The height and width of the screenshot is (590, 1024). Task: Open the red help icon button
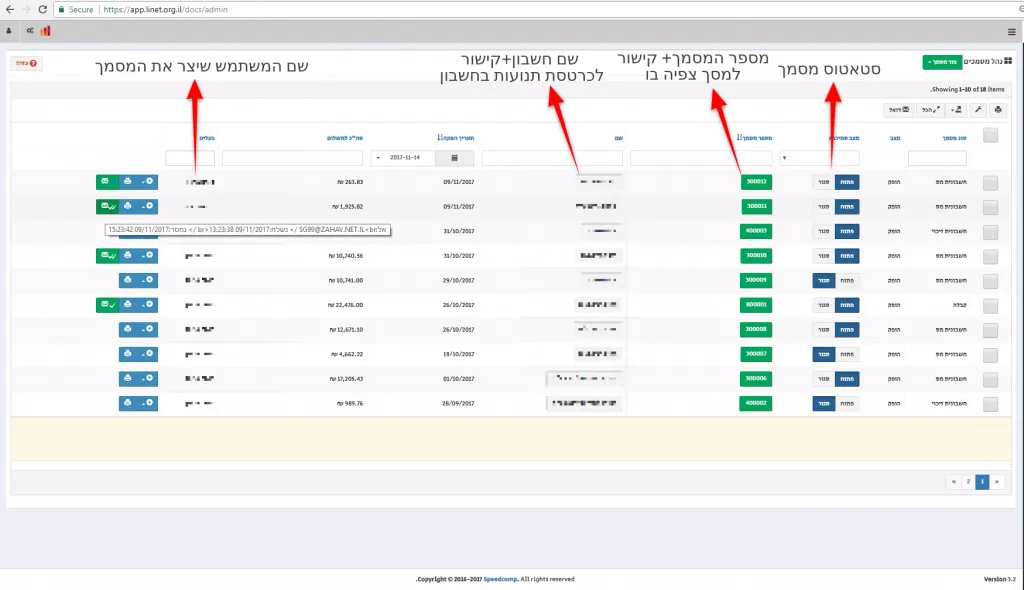point(27,63)
